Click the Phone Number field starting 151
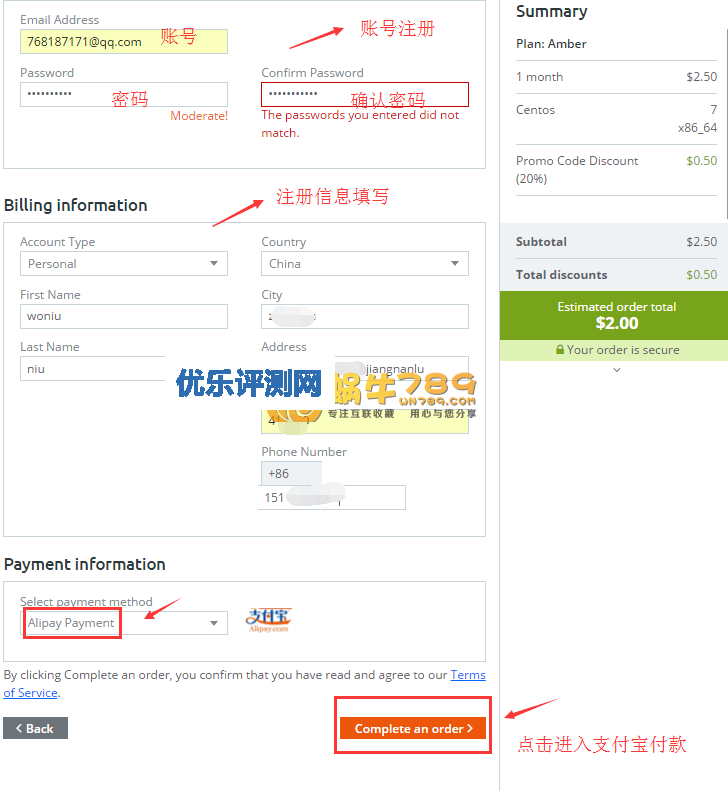The width and height of the screenshot is (728, 791). [332, 497]
